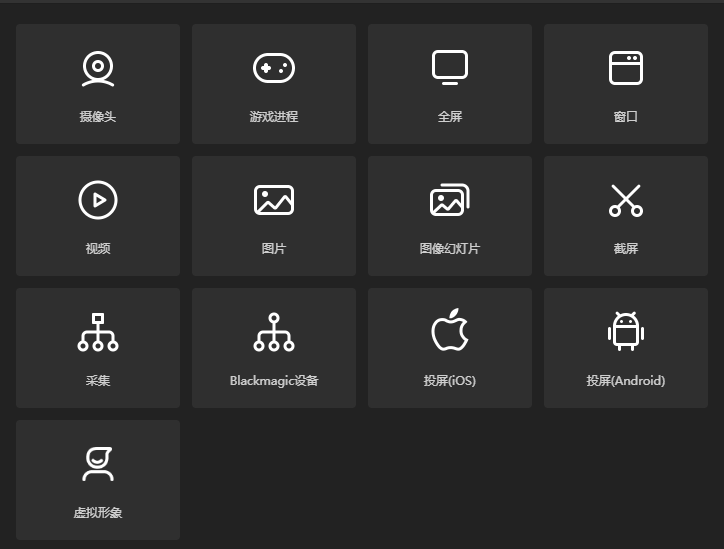Click the '视频' label
This screenshot has height=549, width=724.
coord(98,249)
